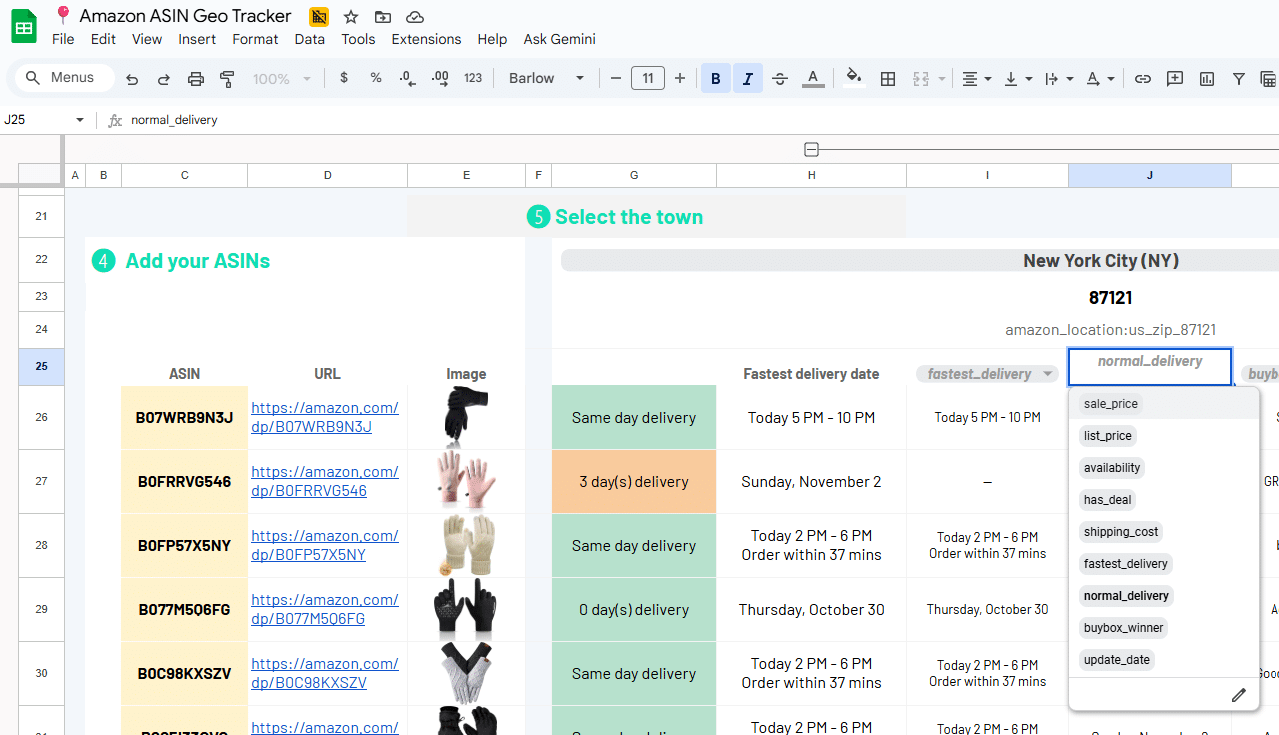1279x735 pixels.
Task: Click the create filter icon
Action: (x=1239, y=78)
